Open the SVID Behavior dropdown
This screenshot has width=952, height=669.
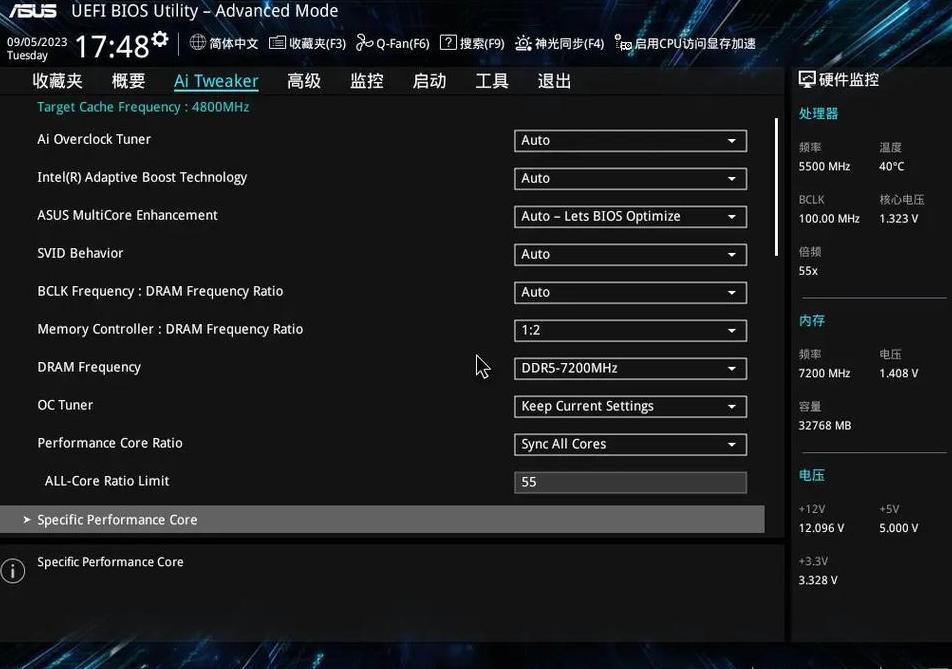tap(630, 254)
